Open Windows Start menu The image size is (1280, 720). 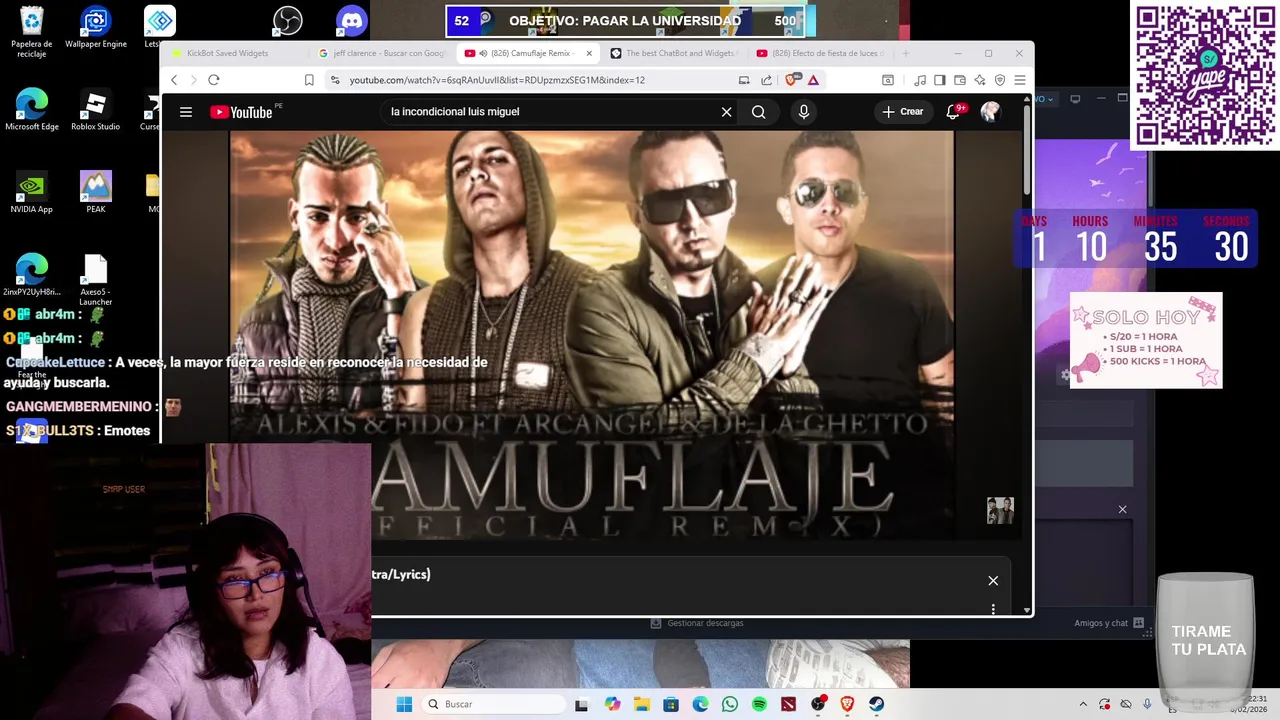point(404,704)
